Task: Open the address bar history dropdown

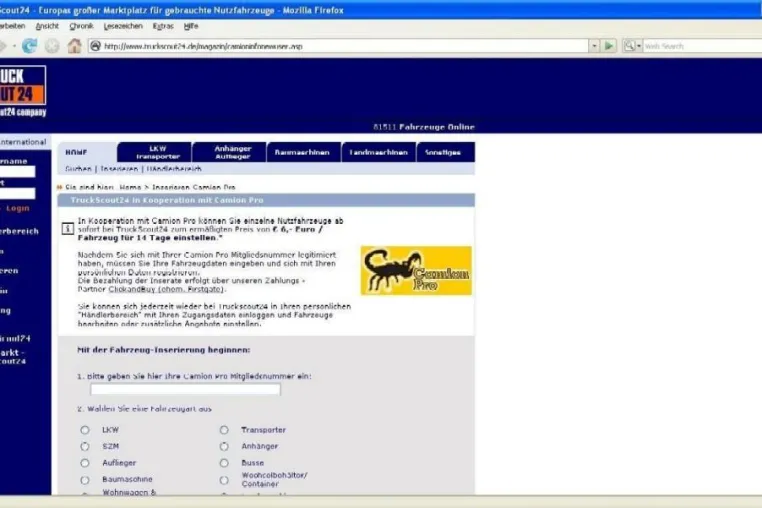Action: [x=594, y=46]
